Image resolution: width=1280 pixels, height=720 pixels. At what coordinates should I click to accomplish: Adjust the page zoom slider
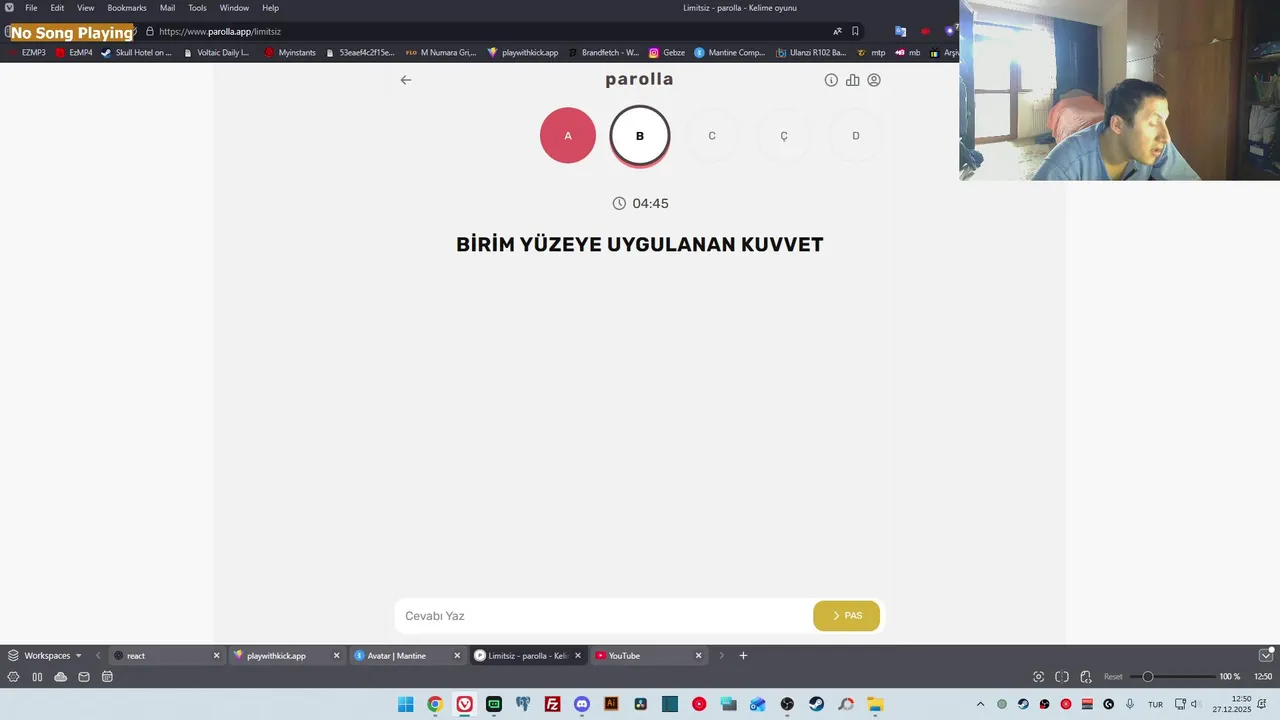[1175, 677]
